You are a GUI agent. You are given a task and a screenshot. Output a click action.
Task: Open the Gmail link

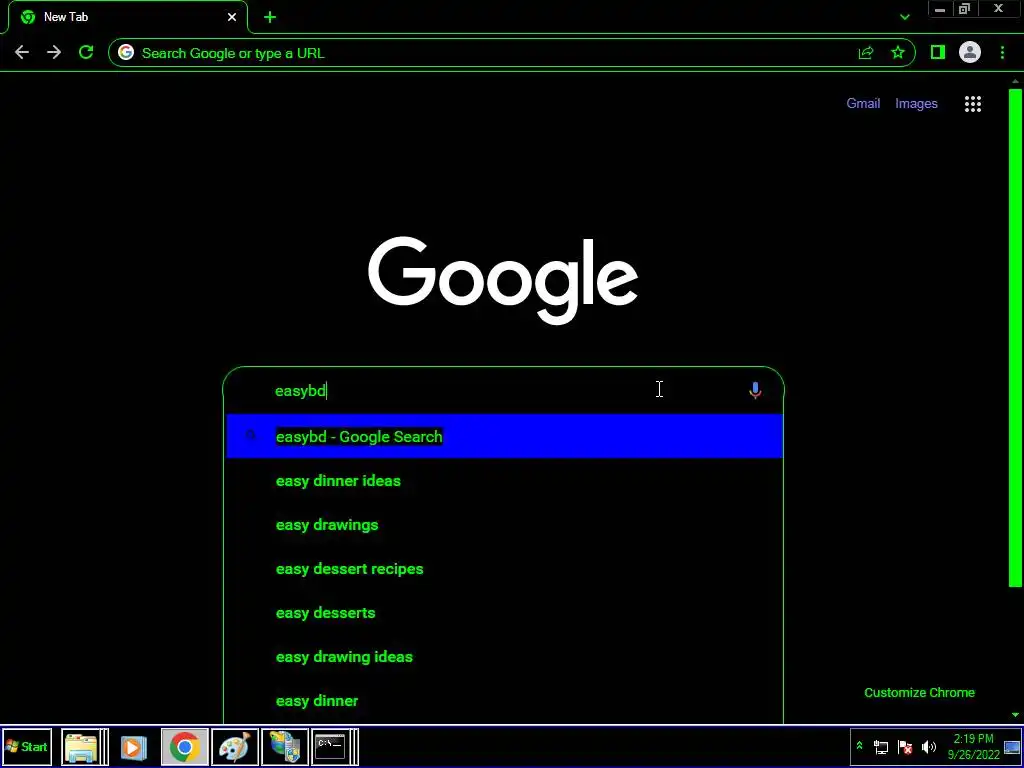click(x=863, y=103)
